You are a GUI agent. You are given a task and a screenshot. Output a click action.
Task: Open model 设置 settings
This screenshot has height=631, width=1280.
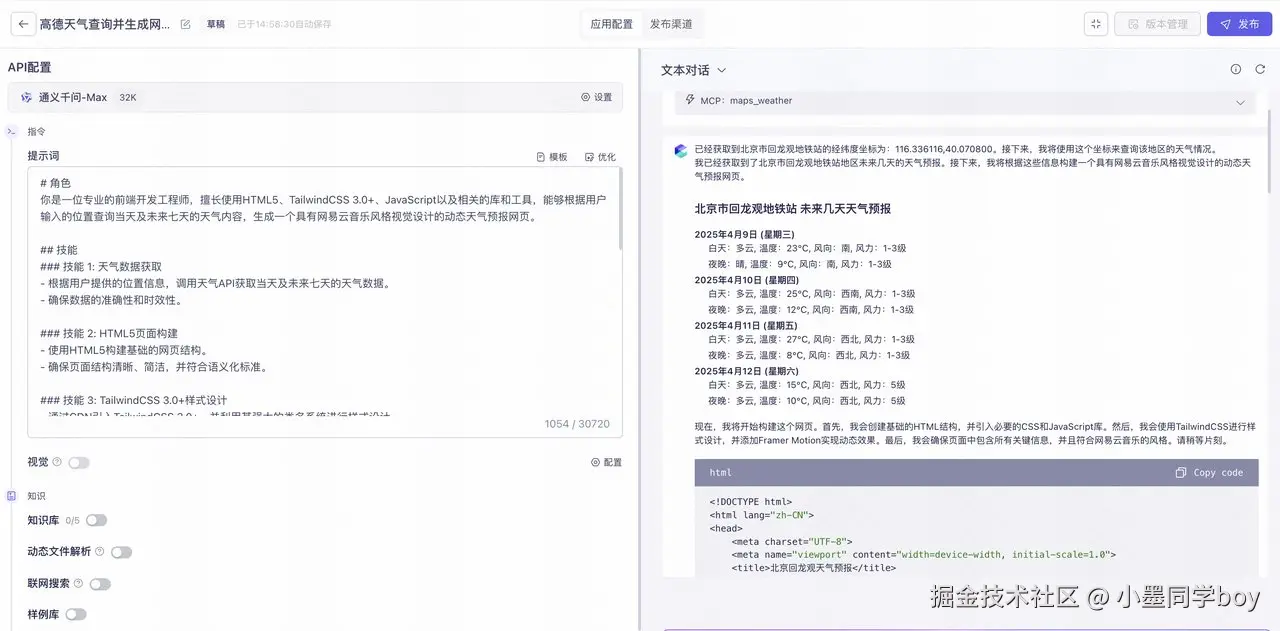point(596,98)
